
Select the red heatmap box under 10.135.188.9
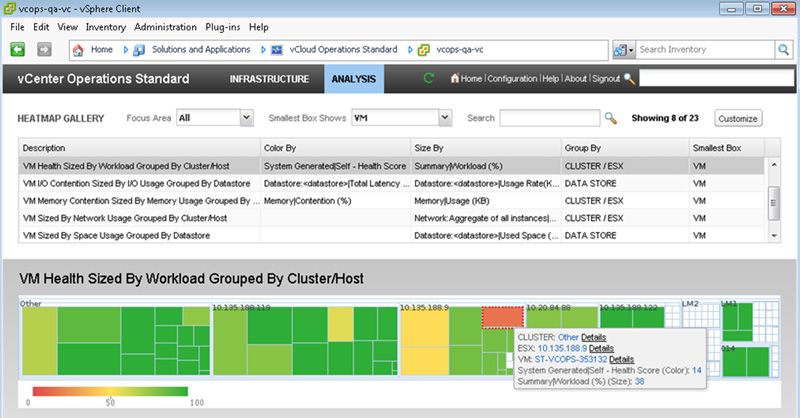point(503,316)
